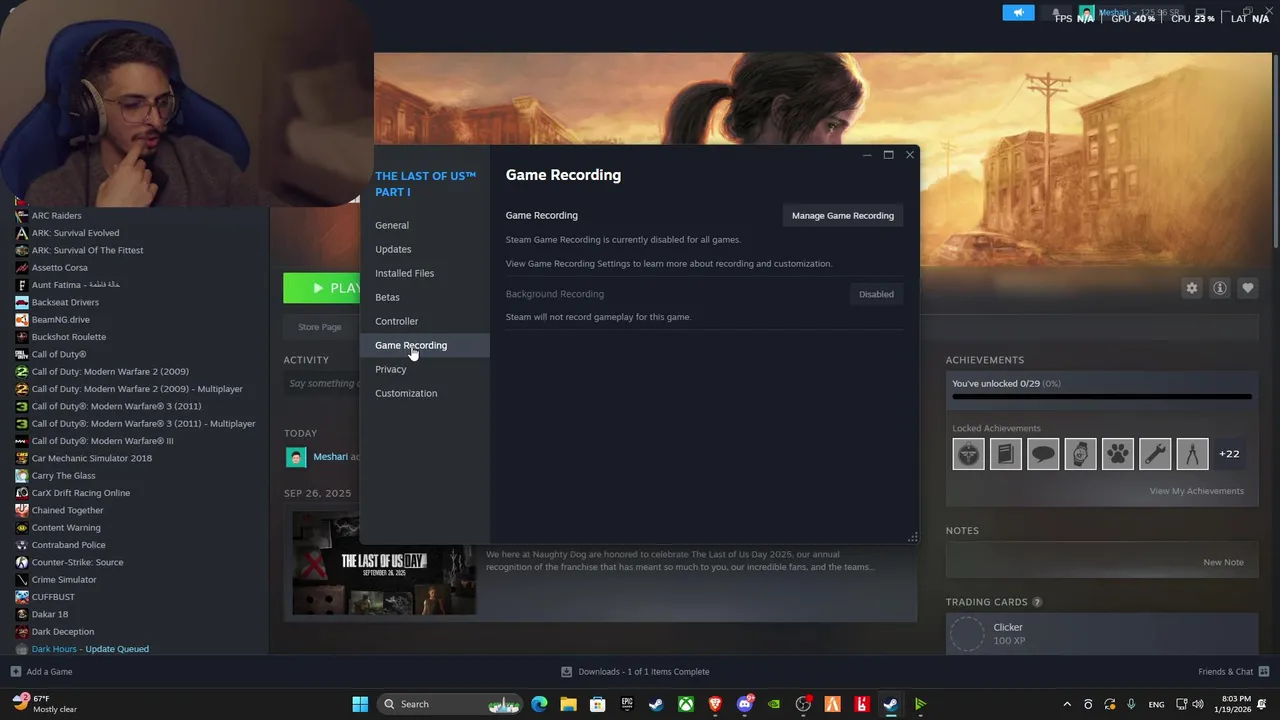Viewport: 1280px width, 720px height.
Task: Select CUFFBUST in library list
Action: (x=53, y=597)
